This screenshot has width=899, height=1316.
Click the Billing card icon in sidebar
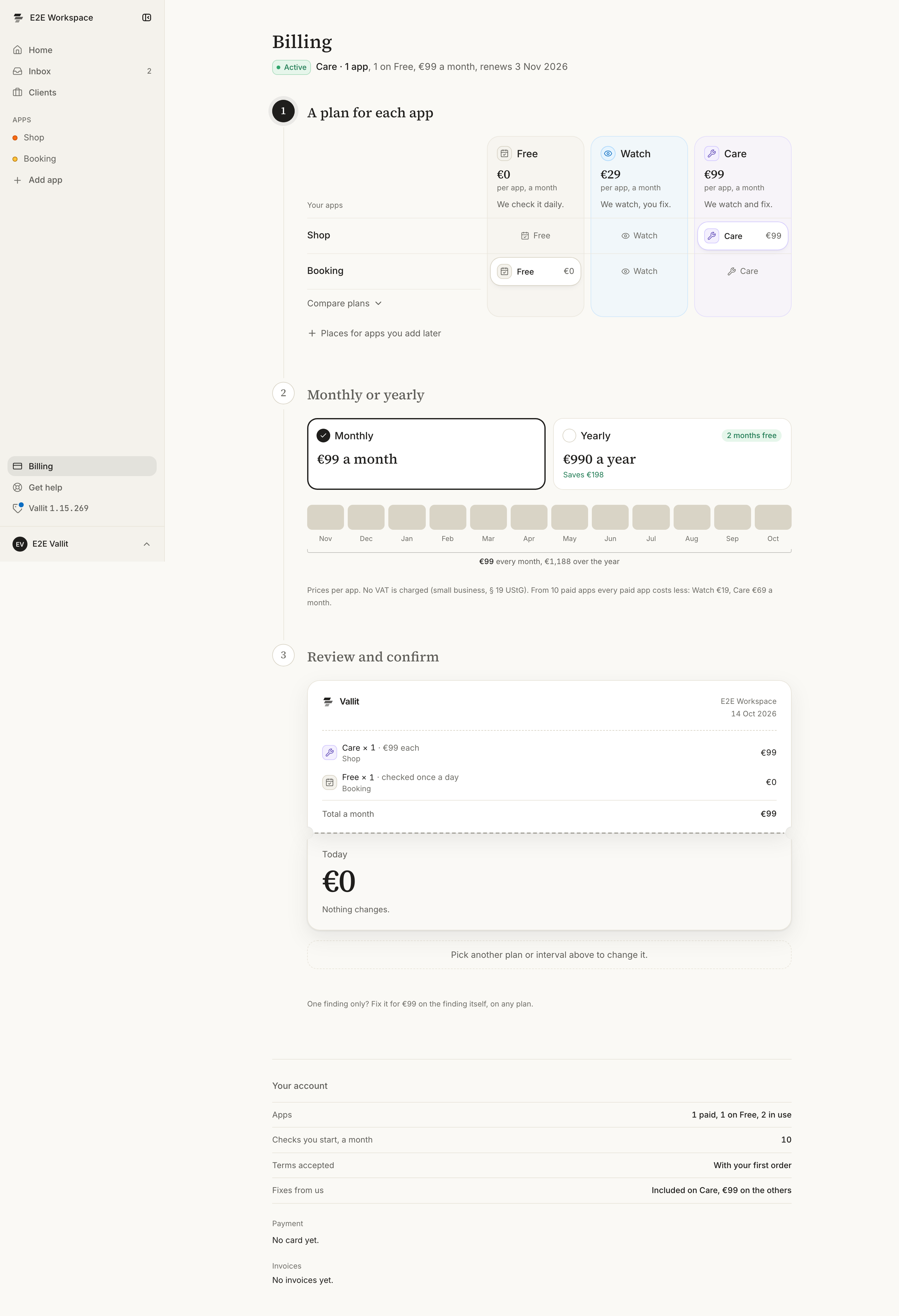[x=17, y=466]
